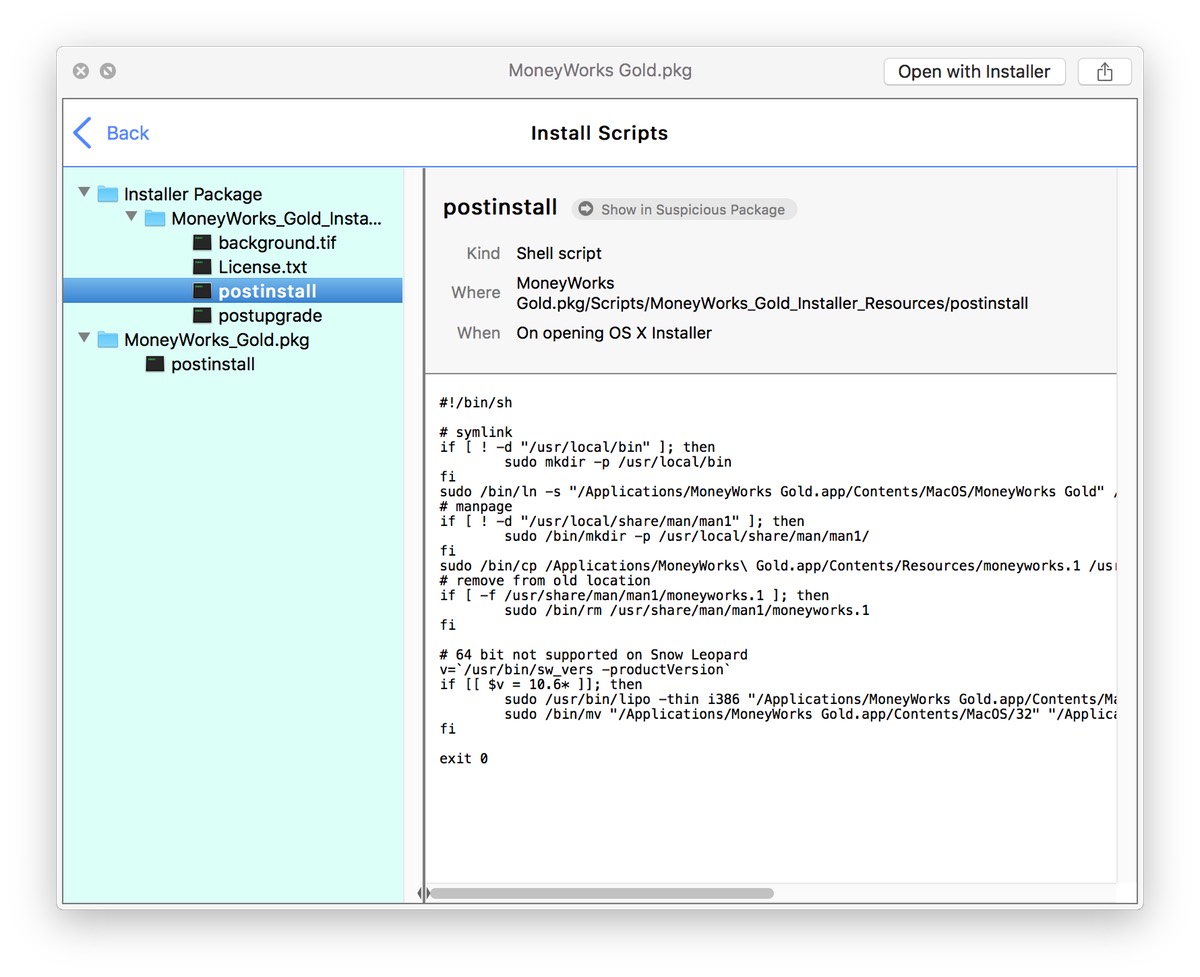Screen dimensions: 1200x977
Task: Go Back using the chevron arrow
Action: [83, 133]
